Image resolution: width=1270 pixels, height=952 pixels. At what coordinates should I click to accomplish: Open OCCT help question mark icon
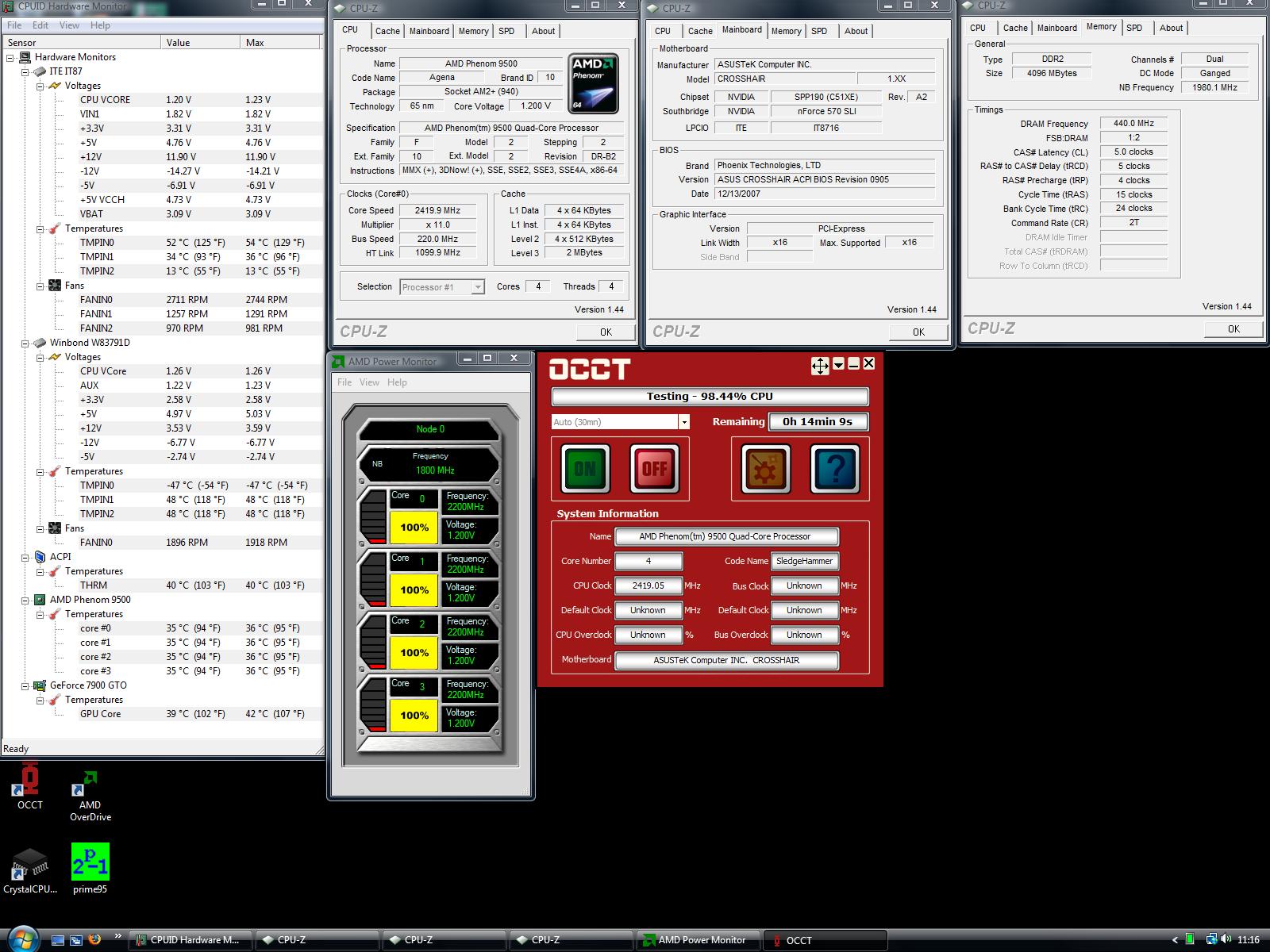coord(835,469)
